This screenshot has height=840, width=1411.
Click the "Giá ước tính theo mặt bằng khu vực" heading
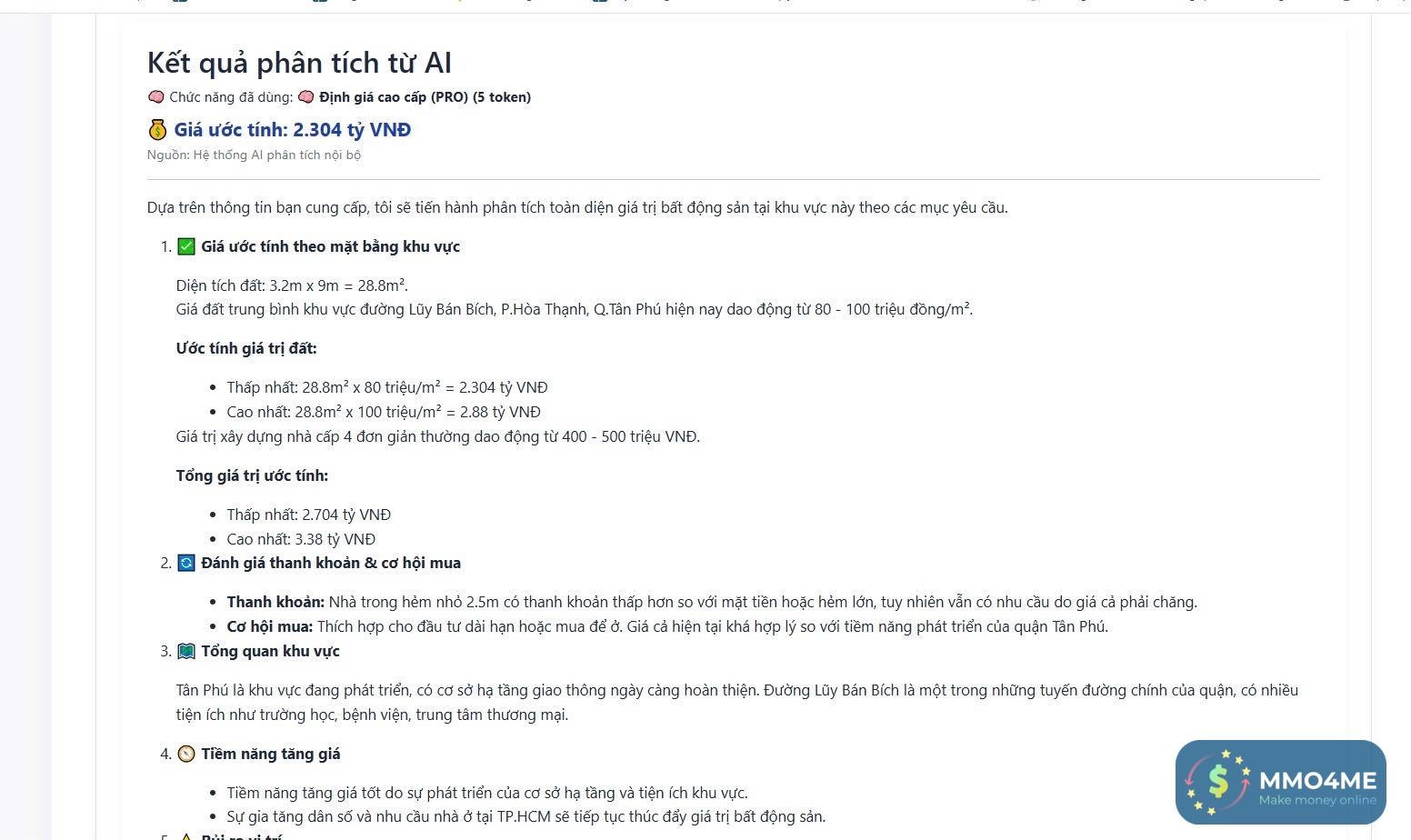coord(330,246)
